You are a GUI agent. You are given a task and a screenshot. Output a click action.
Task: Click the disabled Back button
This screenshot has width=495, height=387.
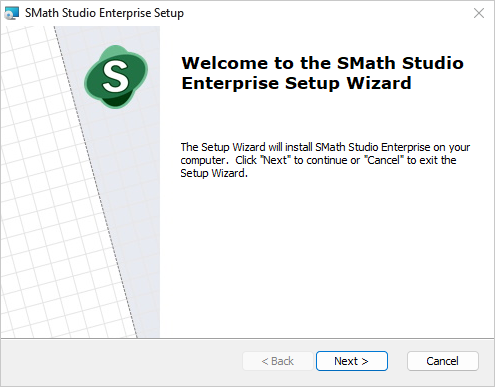click(278, 361)
